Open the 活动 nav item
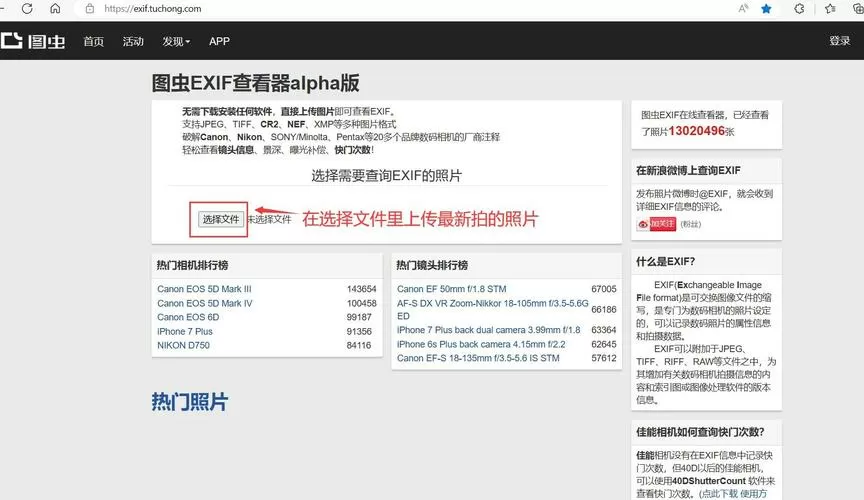The width and height of the screenshot is (864, 500). point(133,41)
